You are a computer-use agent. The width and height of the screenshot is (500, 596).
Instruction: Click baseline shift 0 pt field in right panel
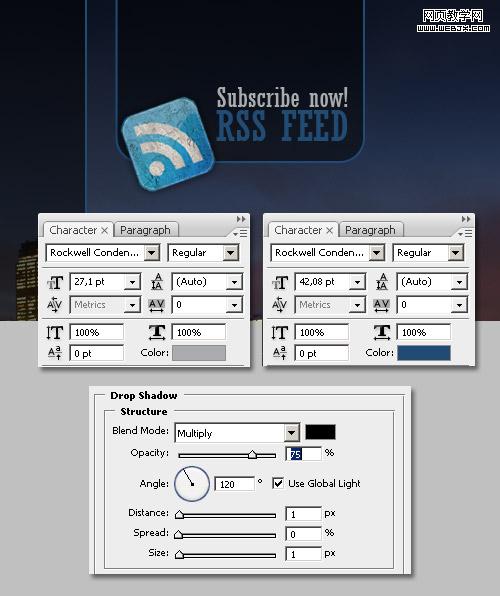(322, 353)
